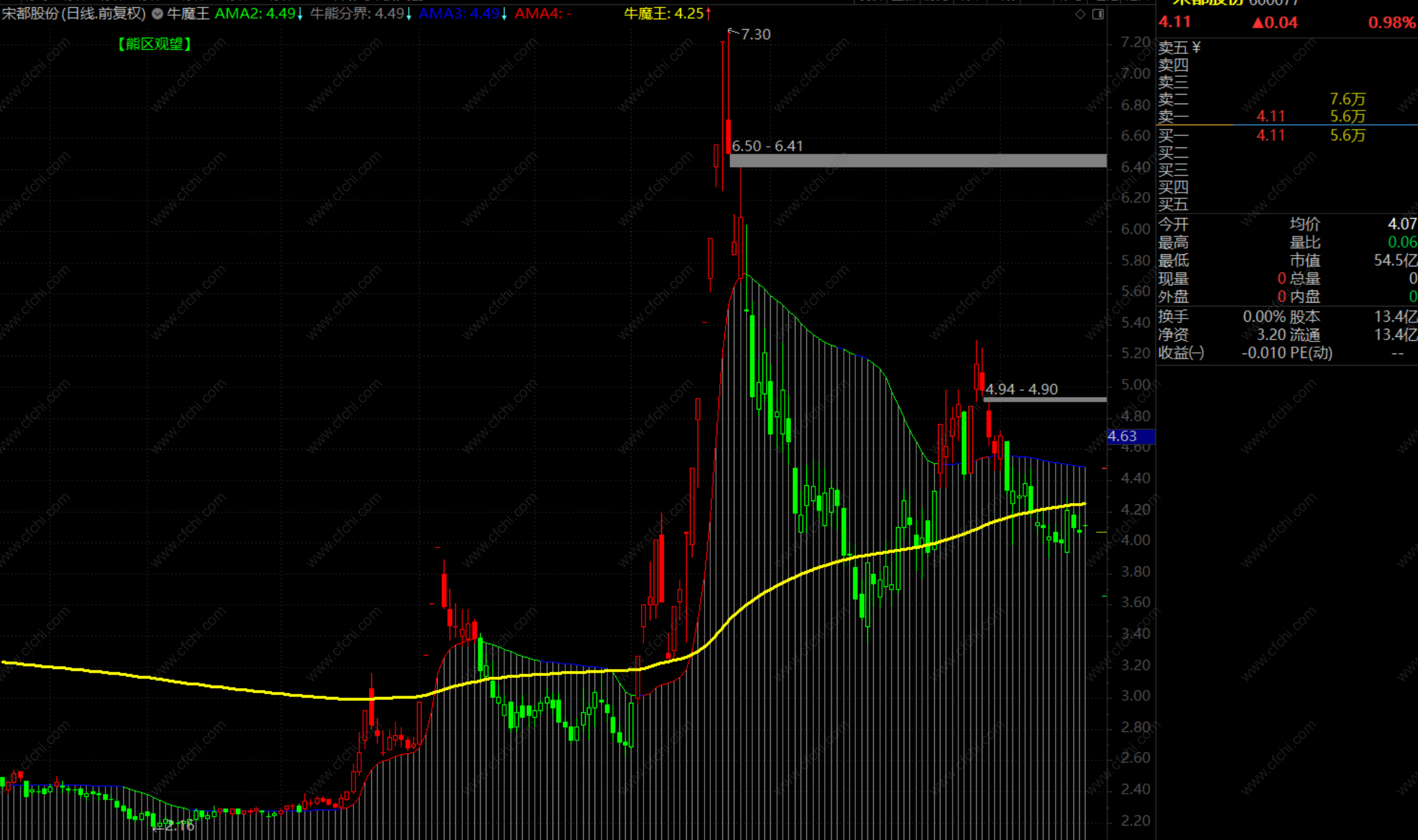1418x840 pixels.
Task: Click the 宋都股份 (日线.前复权) chart title
Action: click(x=74, y=13)
